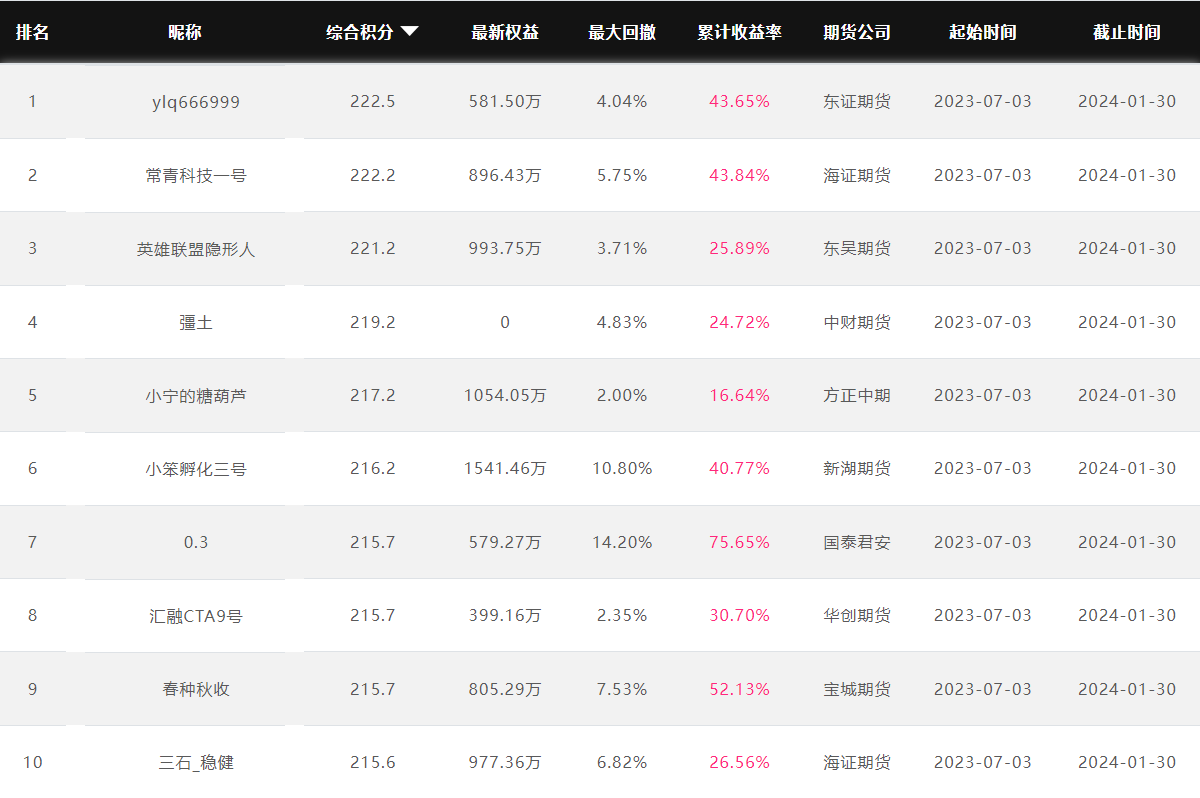The width and height of the screenshot is (1200, 798).
Task: Select equity 805.29万 cell
Action: (505, 689)
